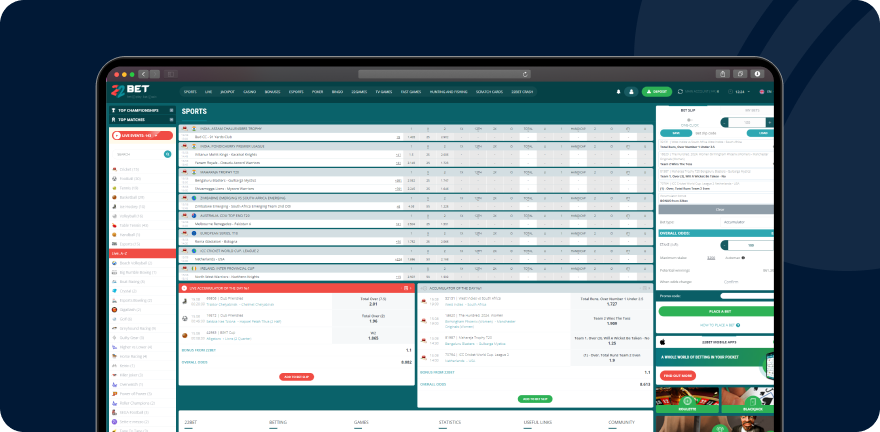The image size is (880, 432).
Task: Open the Esports menu item
Action: coord(296,91)
